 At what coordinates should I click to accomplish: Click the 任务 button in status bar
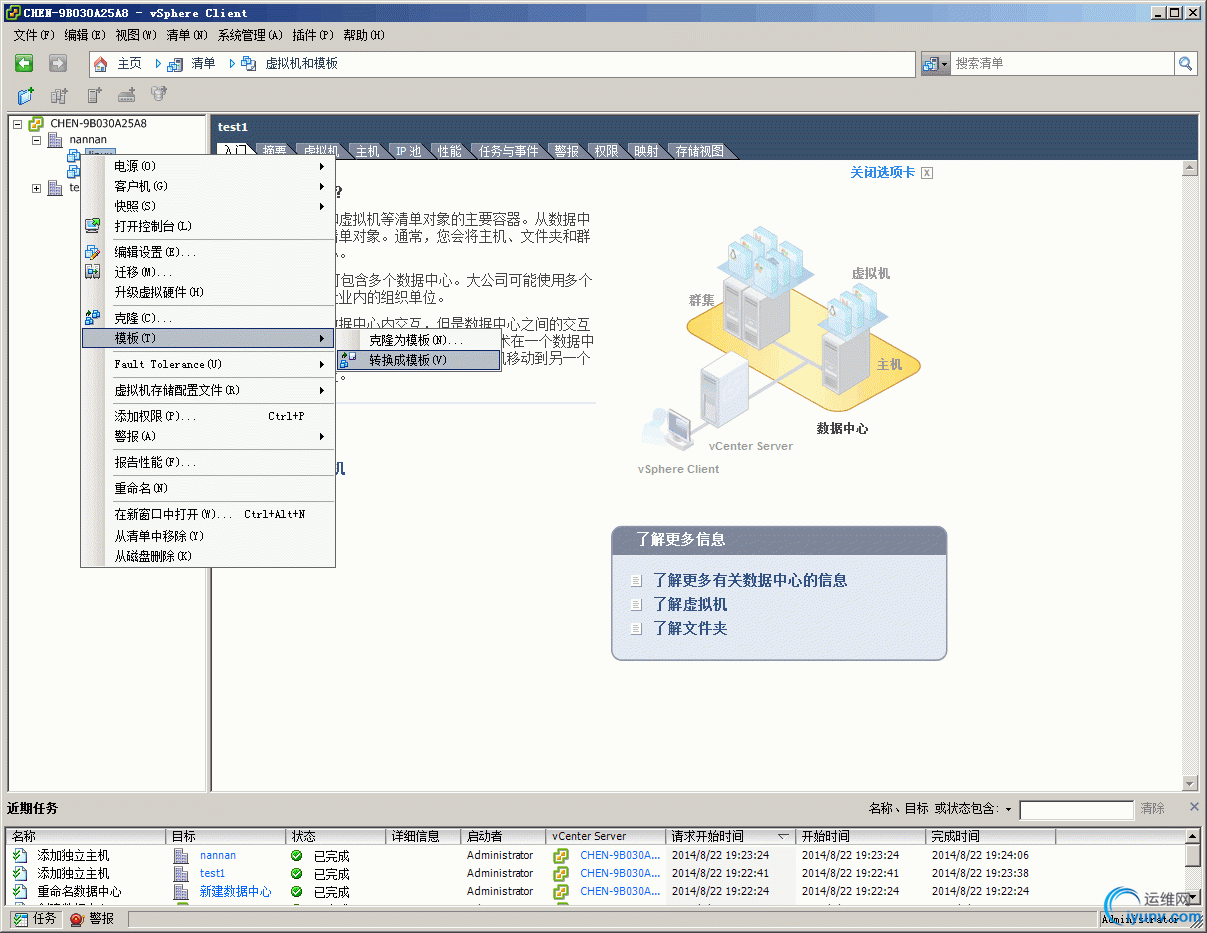pos(36,919)
